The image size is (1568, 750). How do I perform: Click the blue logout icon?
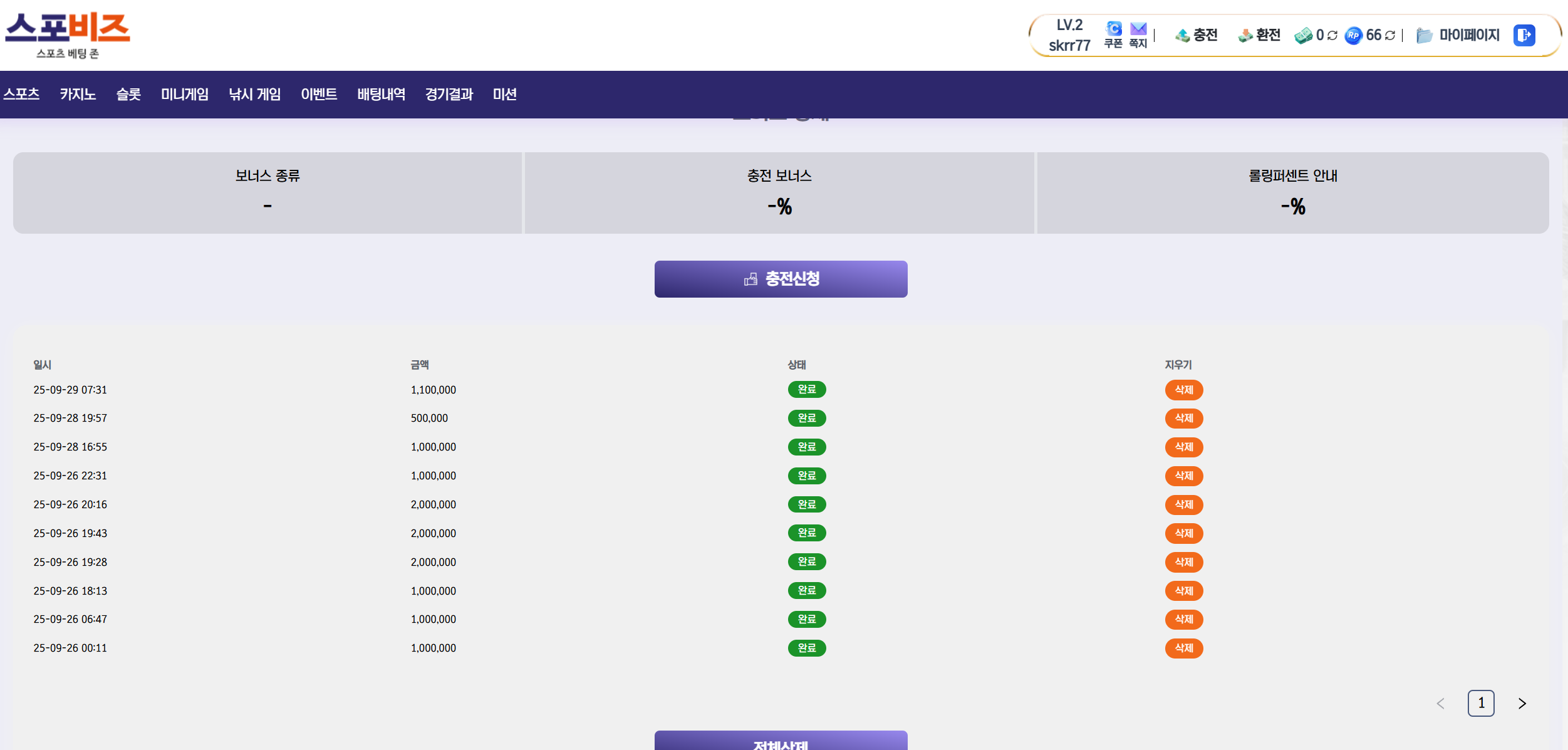click(1524, 35)
